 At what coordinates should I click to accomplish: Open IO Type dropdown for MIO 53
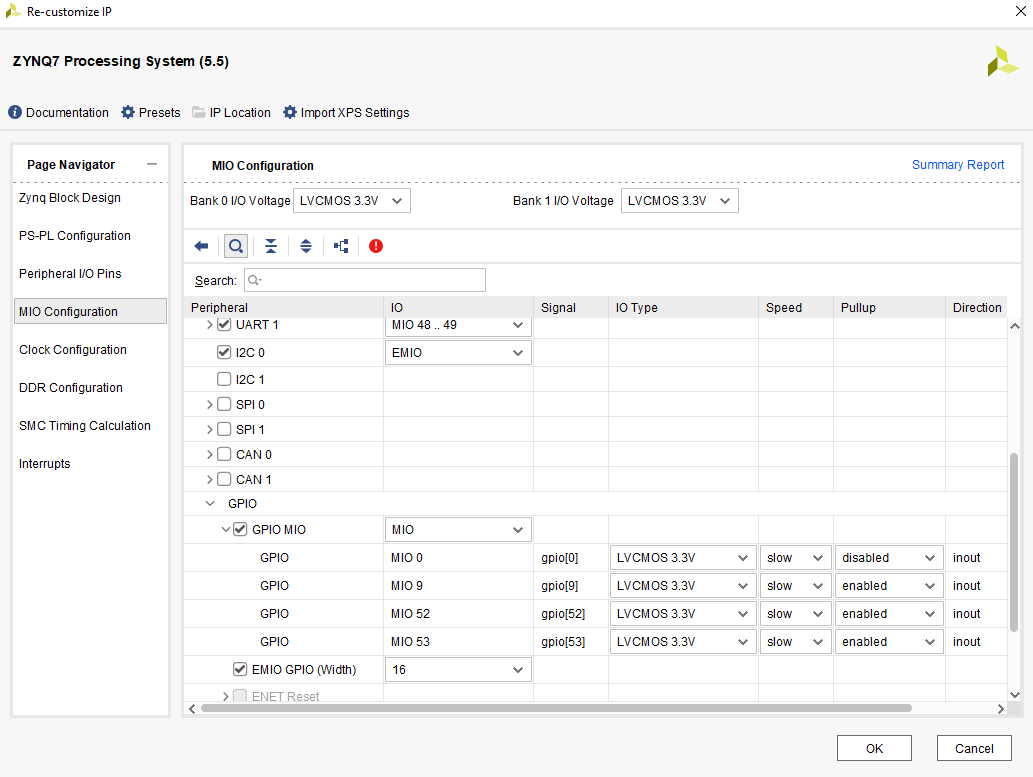pos(683,642)
